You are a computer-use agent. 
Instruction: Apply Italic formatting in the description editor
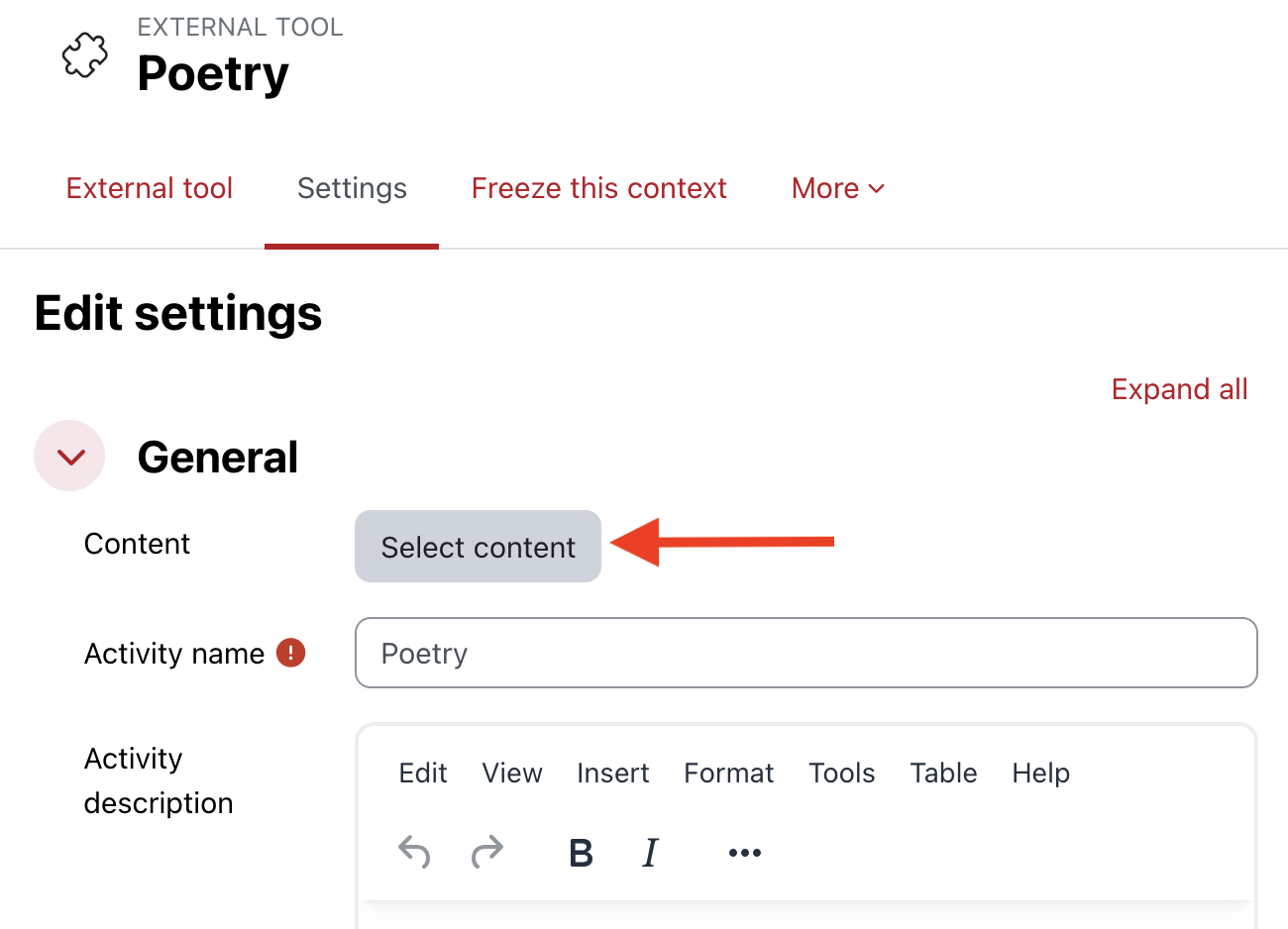click(x=649, y=852)
